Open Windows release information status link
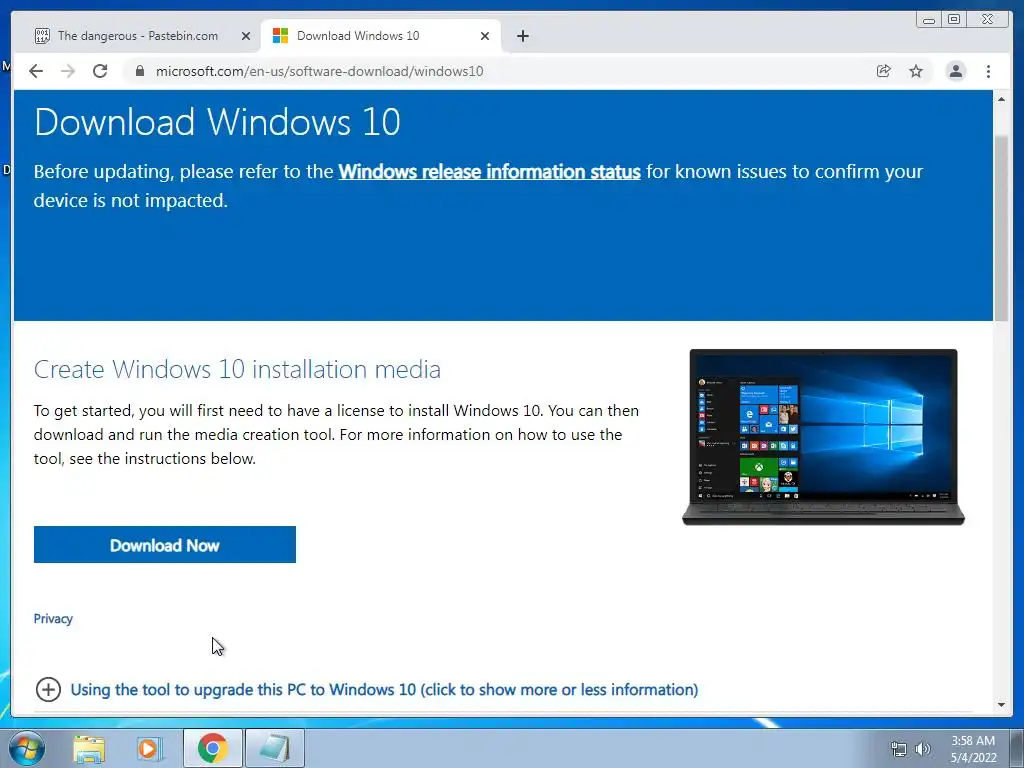The height and width of the screenshot is (768, 1024). pyautogui.click(x=489, y=172)
